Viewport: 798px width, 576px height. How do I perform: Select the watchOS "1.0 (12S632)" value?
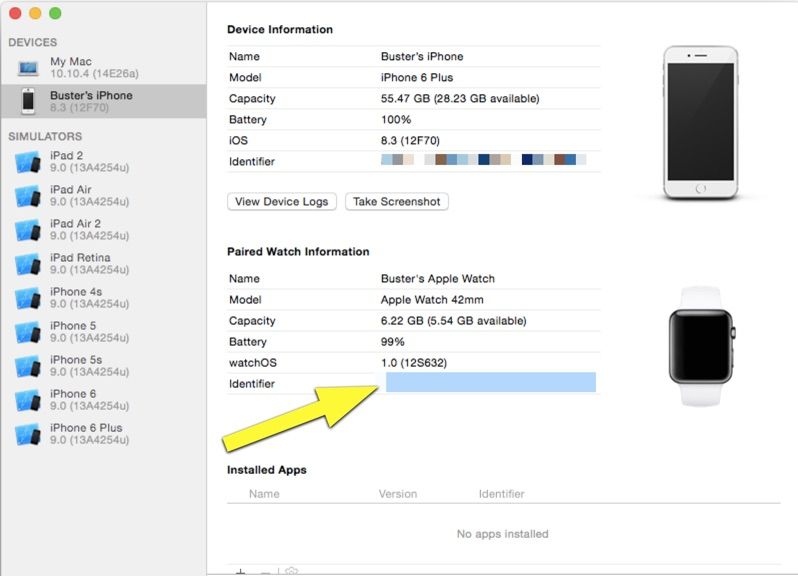click(414, 363)
